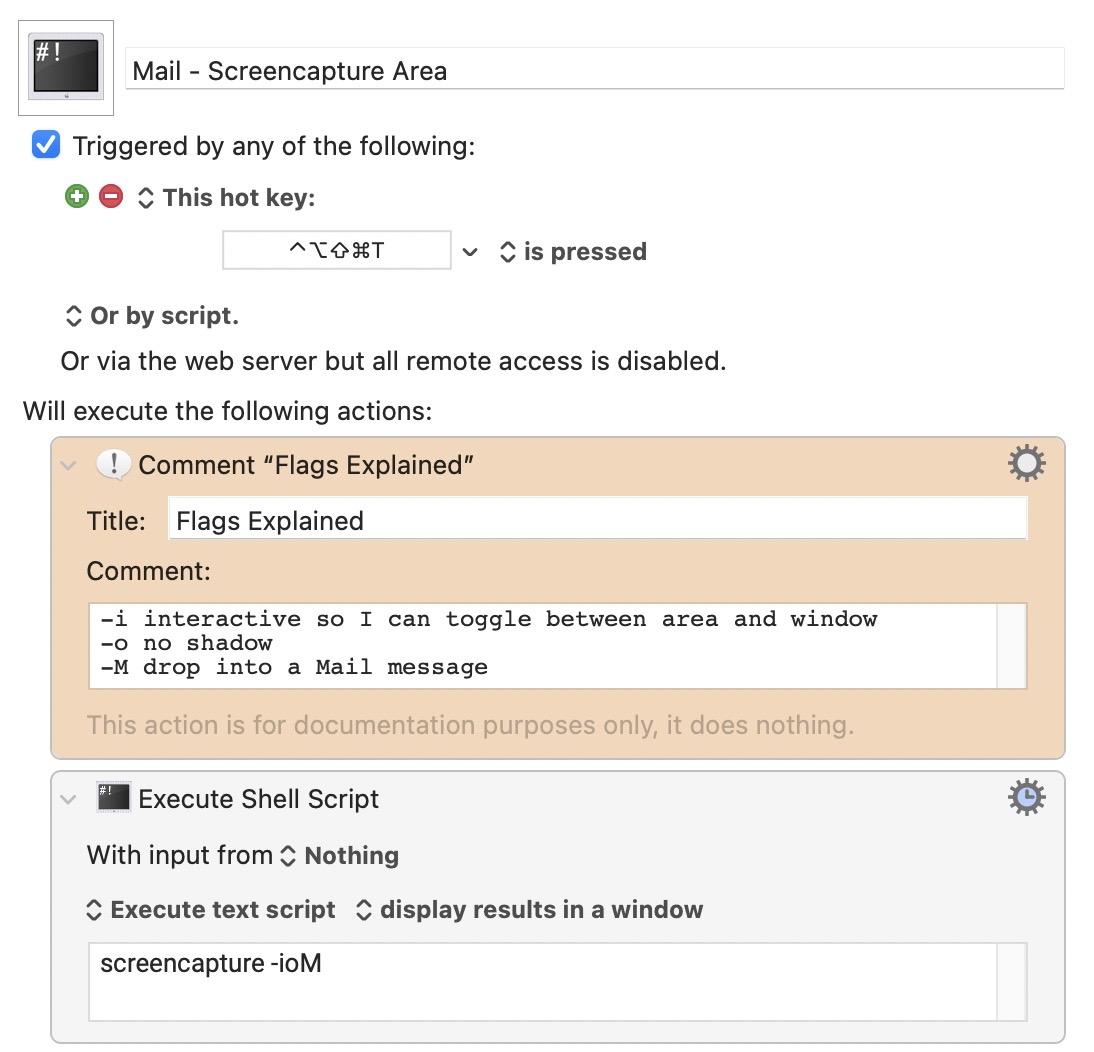Change the "display results in a window" option
Image resolution: width=1094 pixels, height=1052 pixels.
(529, 910)
